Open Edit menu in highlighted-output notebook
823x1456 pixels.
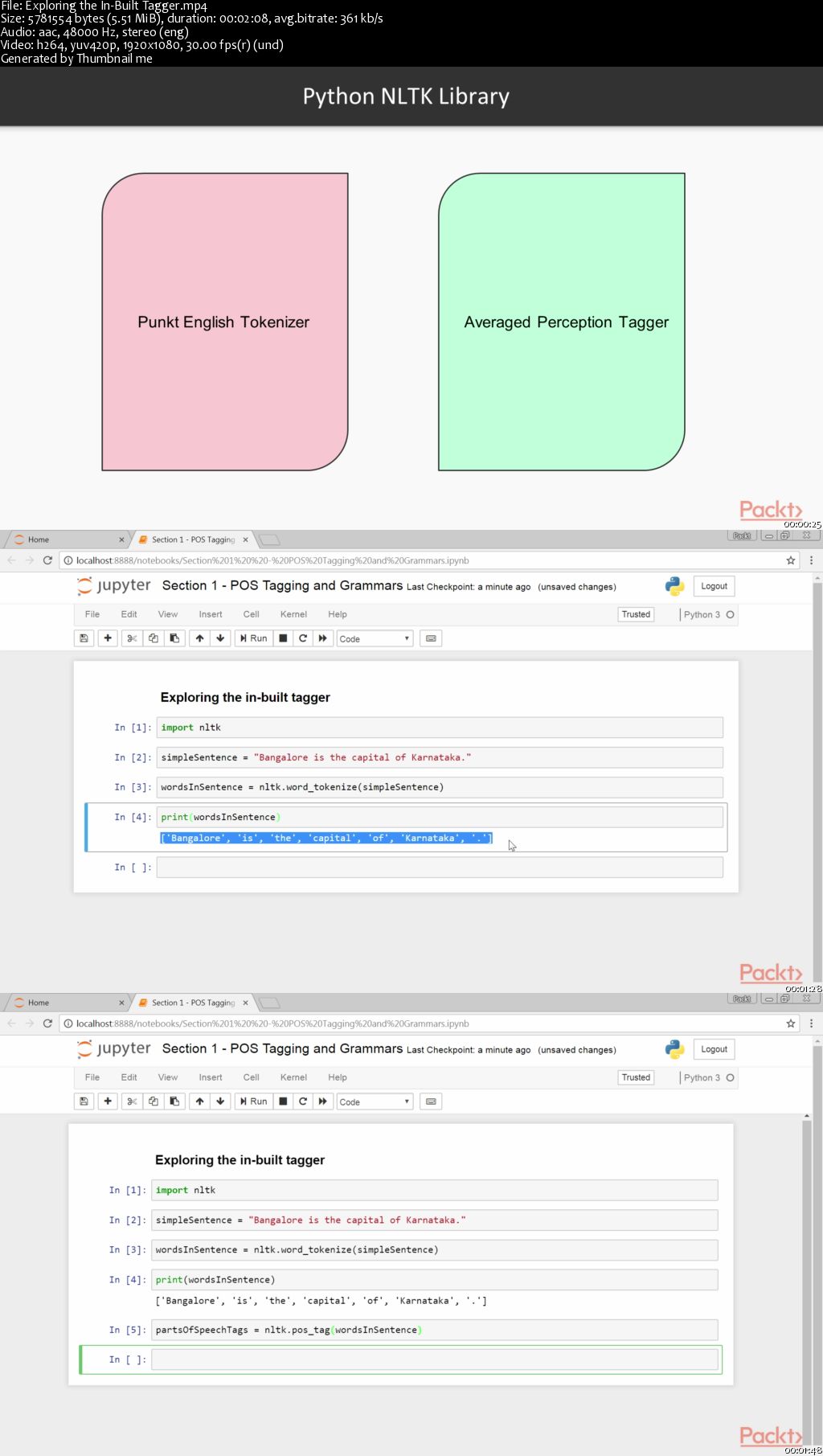pos(129,614)
